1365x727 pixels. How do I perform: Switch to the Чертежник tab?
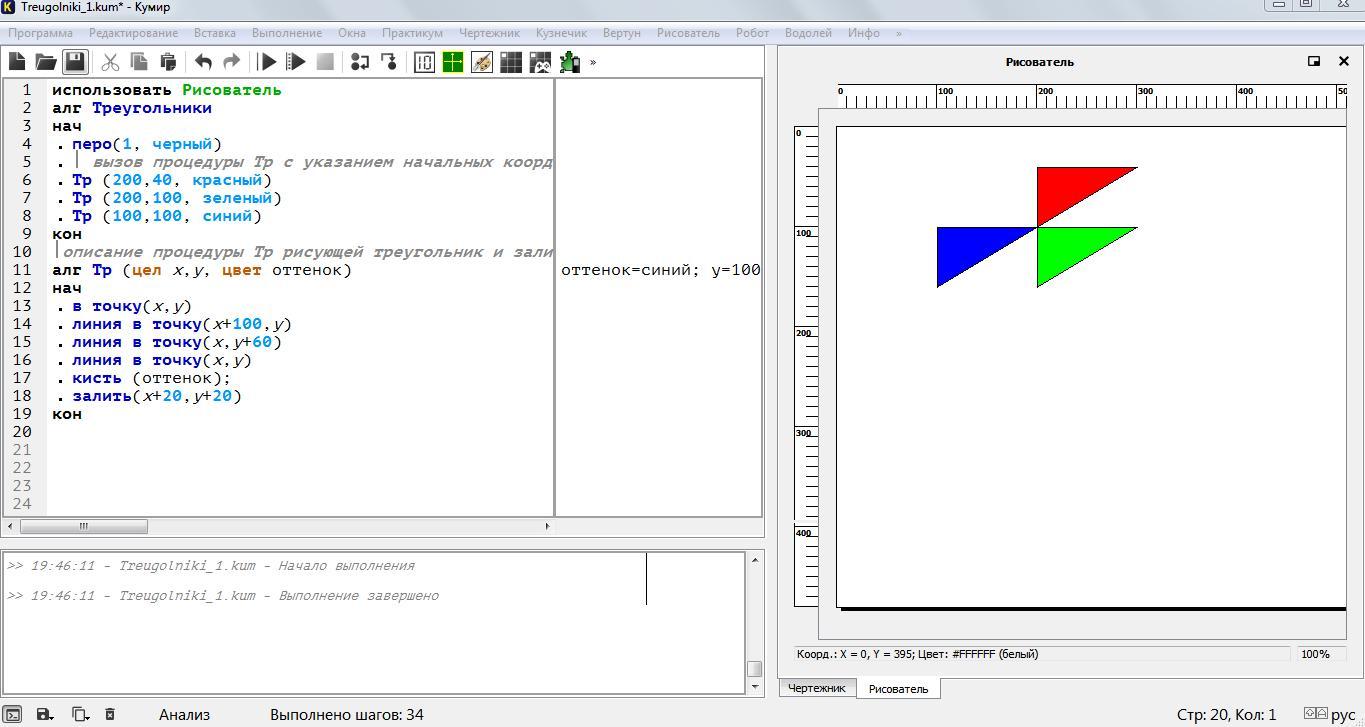coord(816,688)
